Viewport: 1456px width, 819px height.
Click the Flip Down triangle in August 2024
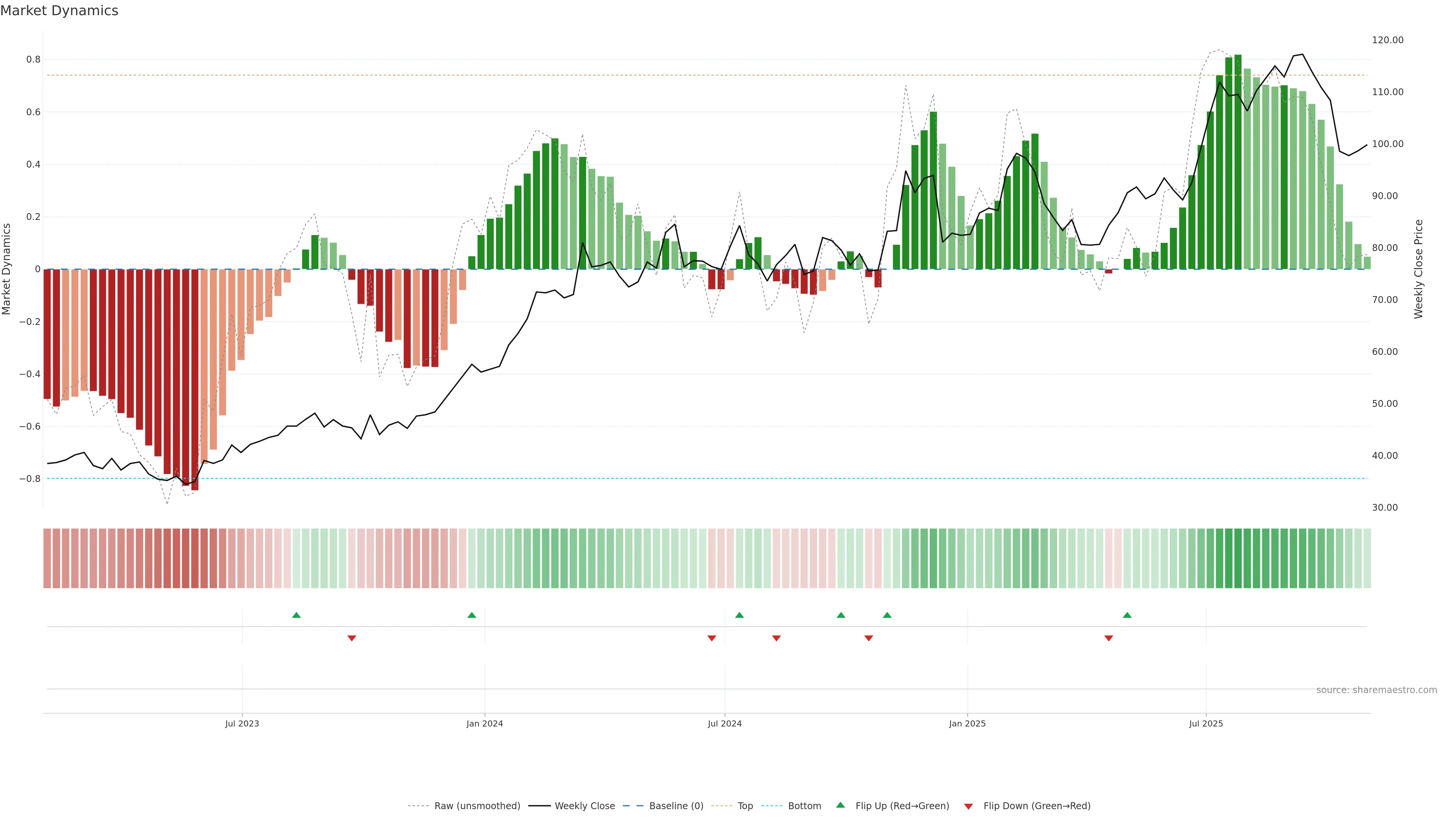pyautogui.click(x=776, y=638)
